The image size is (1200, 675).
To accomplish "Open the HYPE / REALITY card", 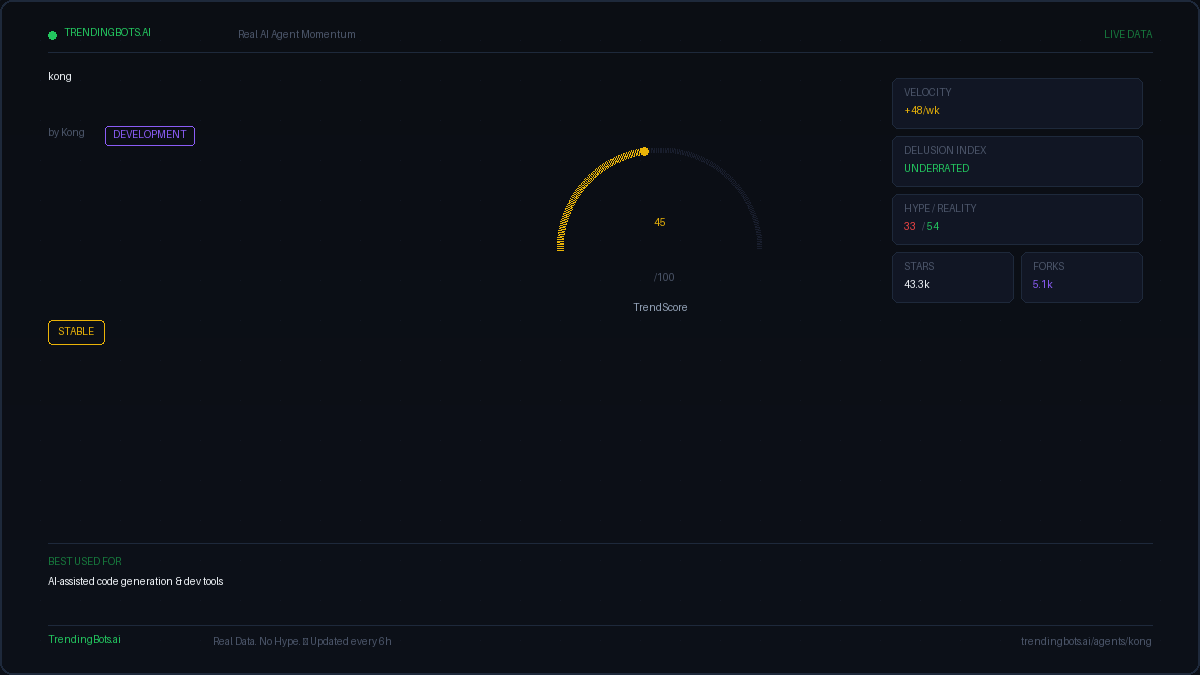I will tap(1017, 219).
